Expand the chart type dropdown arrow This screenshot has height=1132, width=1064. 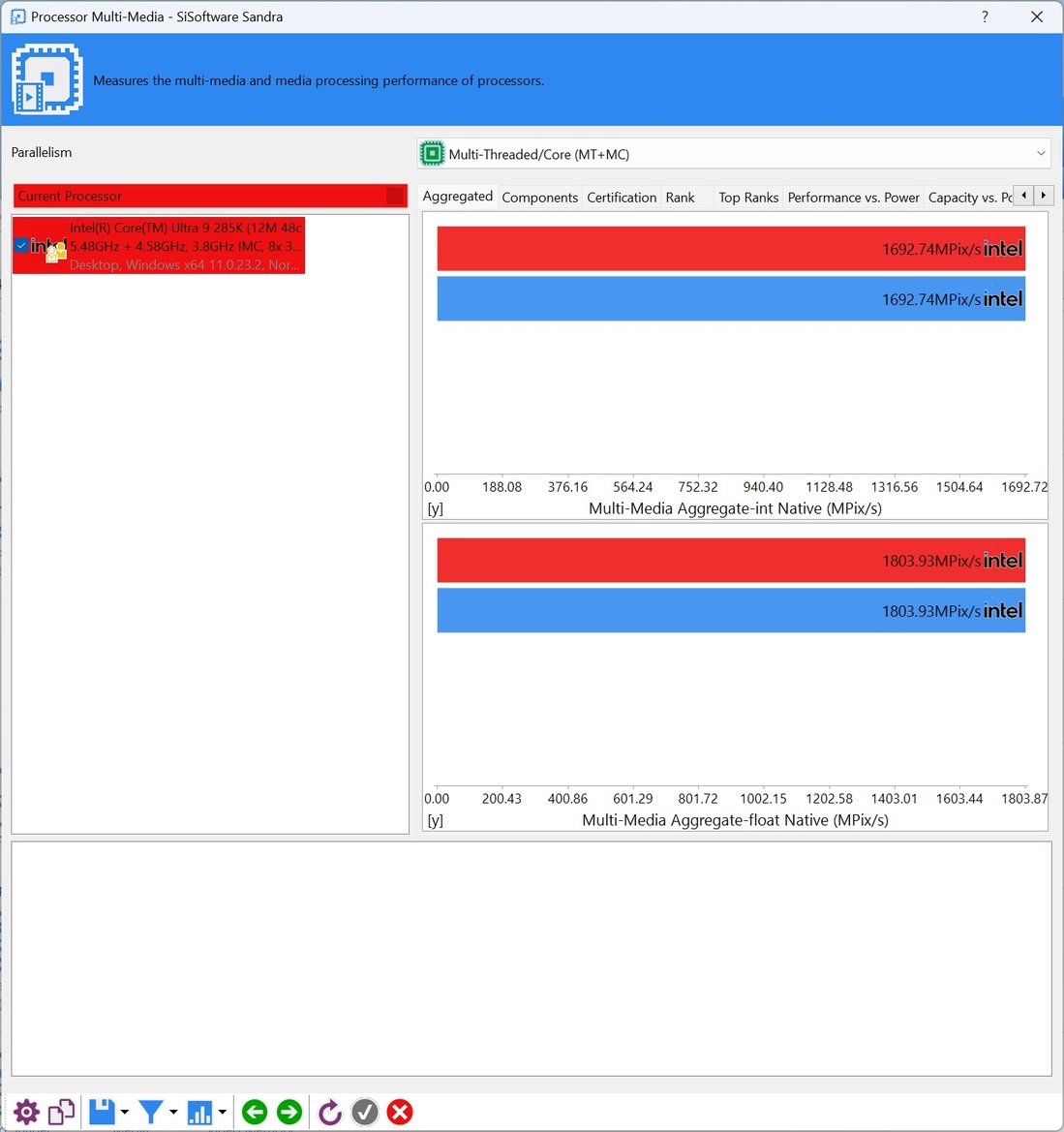[x=223, y=1112]
